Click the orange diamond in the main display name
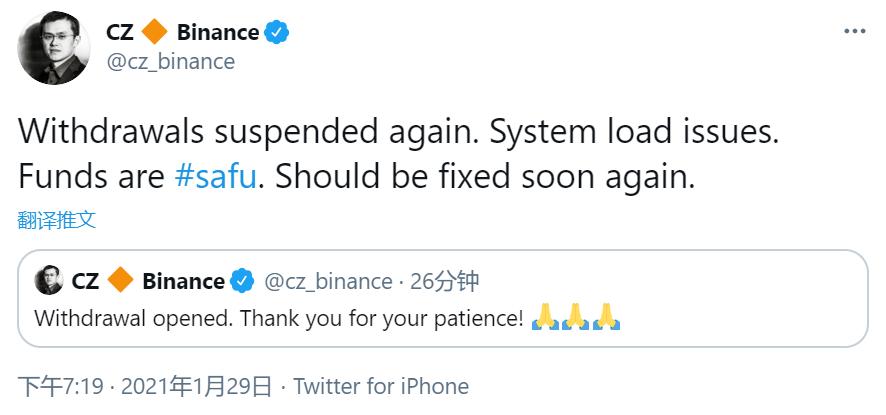 pos(154,32)
